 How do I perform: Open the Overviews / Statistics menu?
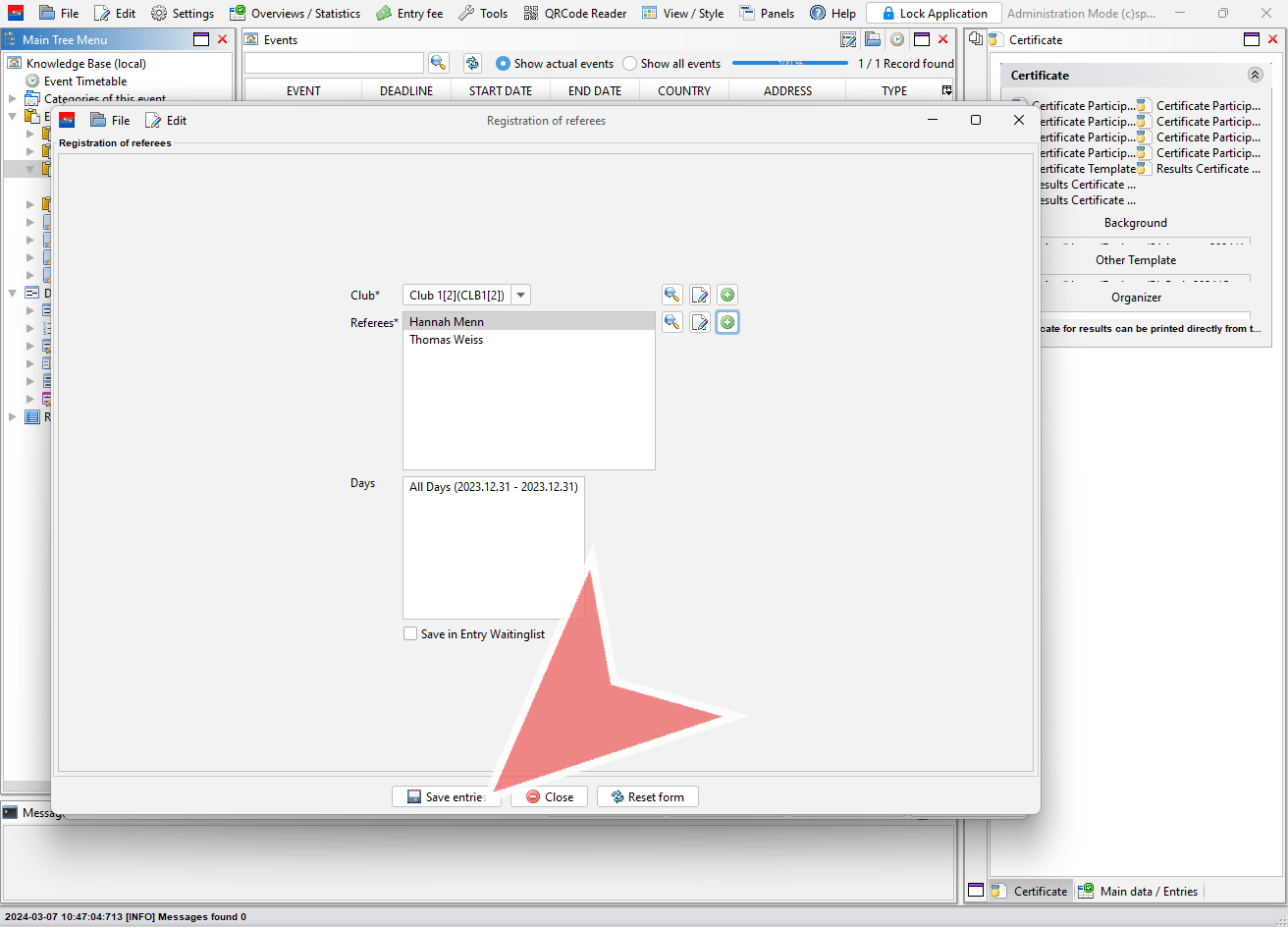coord(295,14)
